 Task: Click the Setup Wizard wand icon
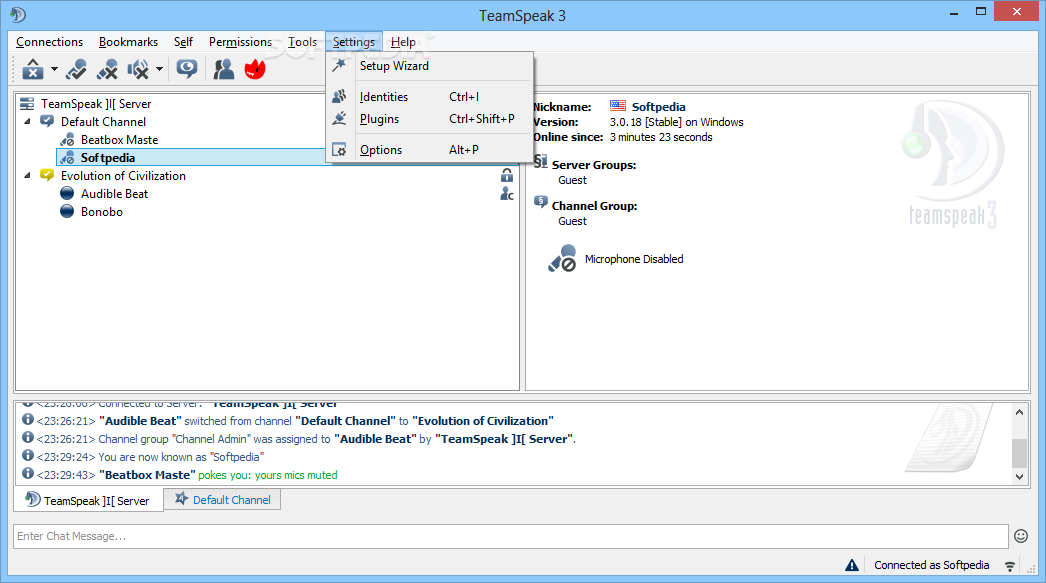(340, 65)
